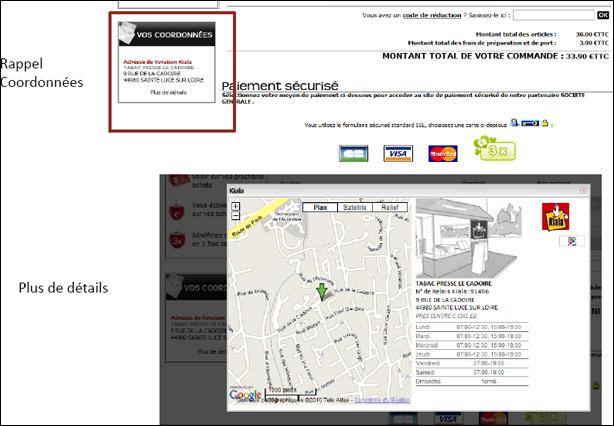Click the Kiala logo in popup
The height and width of the screenshot is (426, 614).
click(x=555, y=215)
